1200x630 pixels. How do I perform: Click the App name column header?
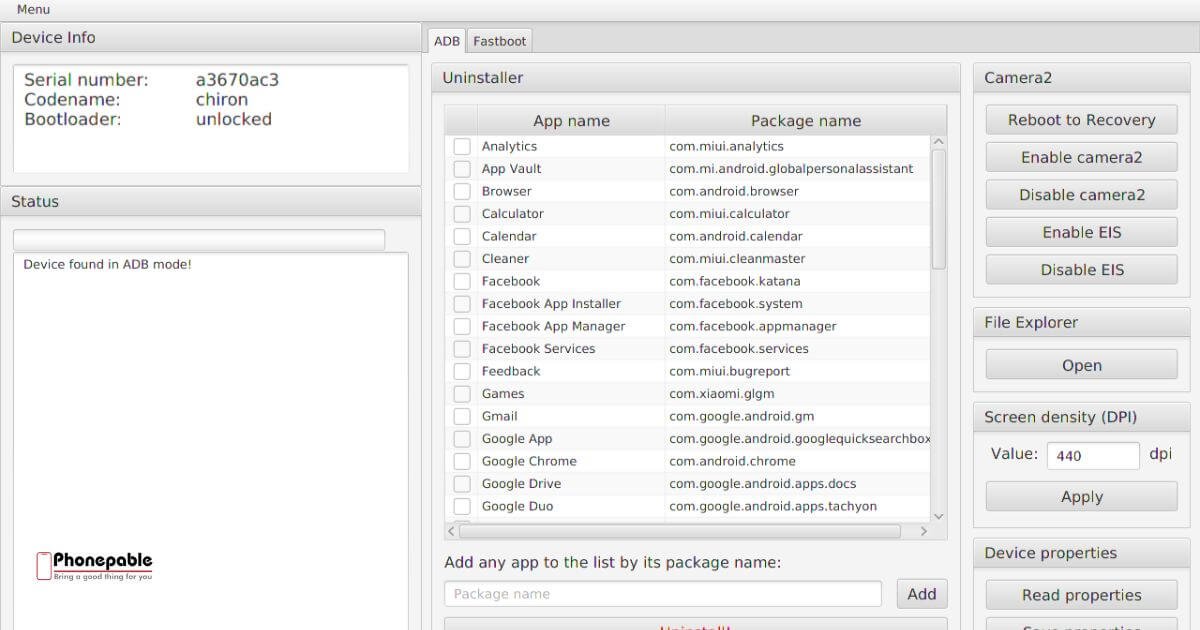tap(571, 121)
